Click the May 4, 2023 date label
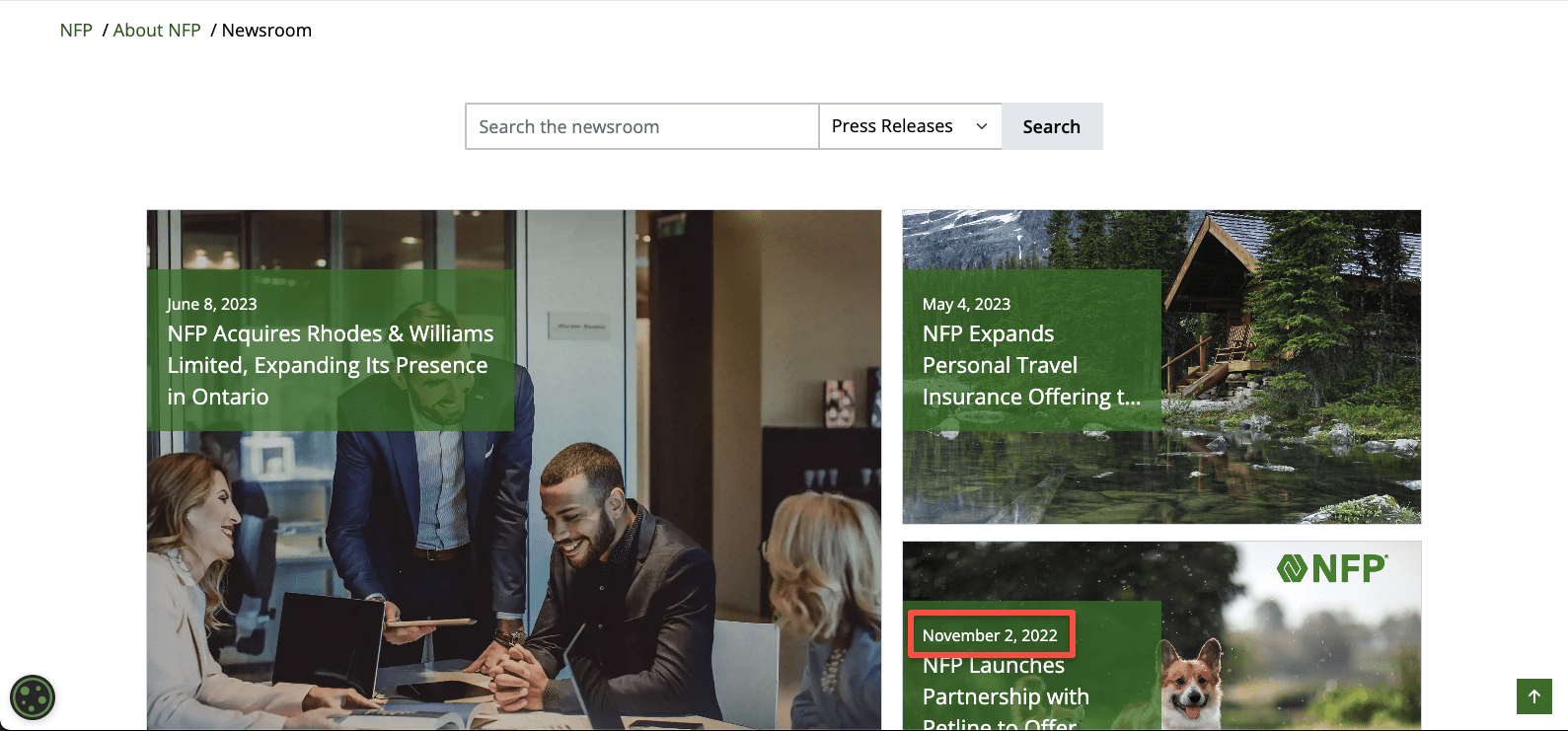The image size is (1568, 731). point(966,304)
